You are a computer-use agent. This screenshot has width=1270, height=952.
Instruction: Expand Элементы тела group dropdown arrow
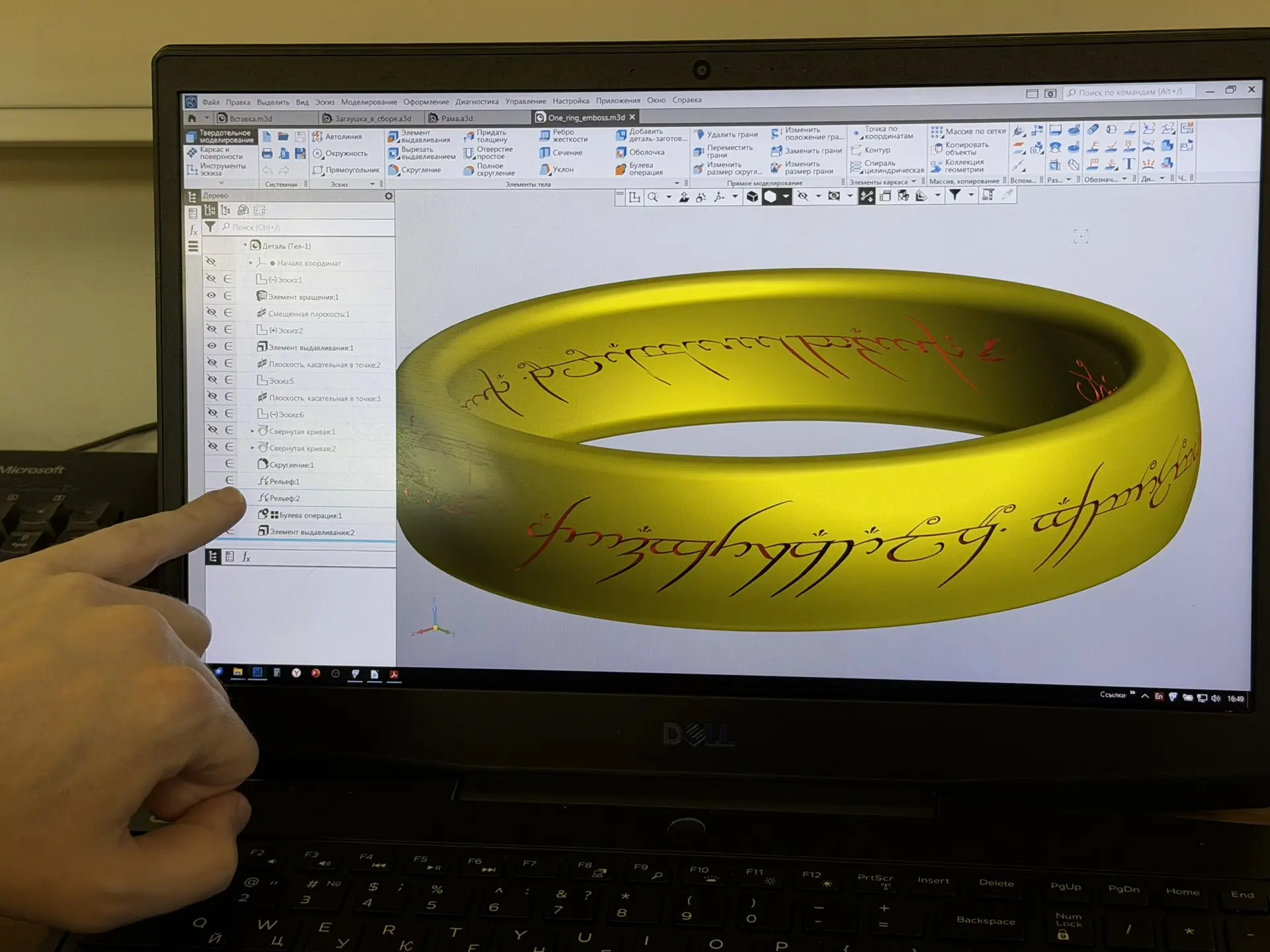tap(677, 183)
